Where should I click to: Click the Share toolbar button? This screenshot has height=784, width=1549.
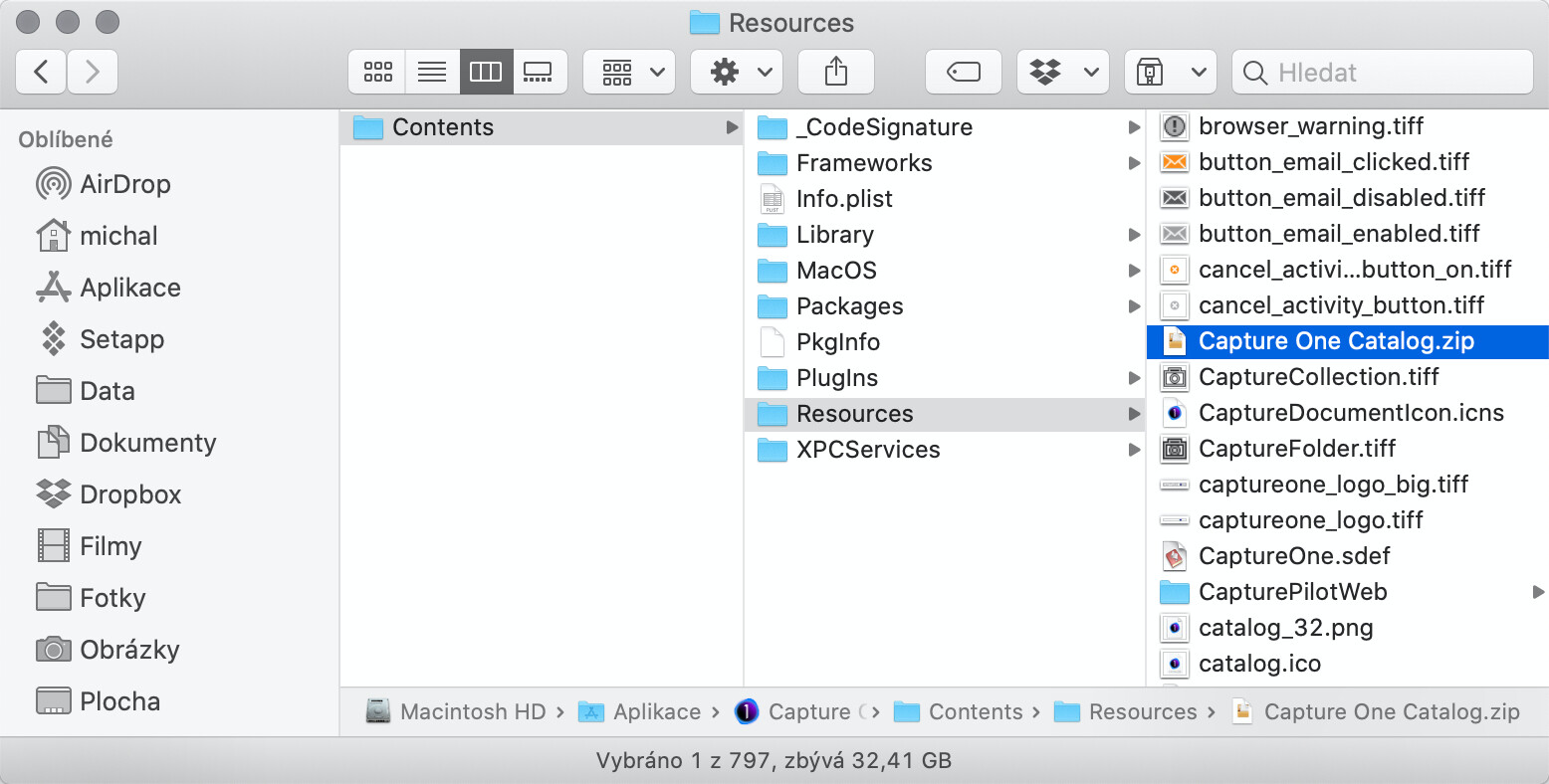tap(836, 72)
